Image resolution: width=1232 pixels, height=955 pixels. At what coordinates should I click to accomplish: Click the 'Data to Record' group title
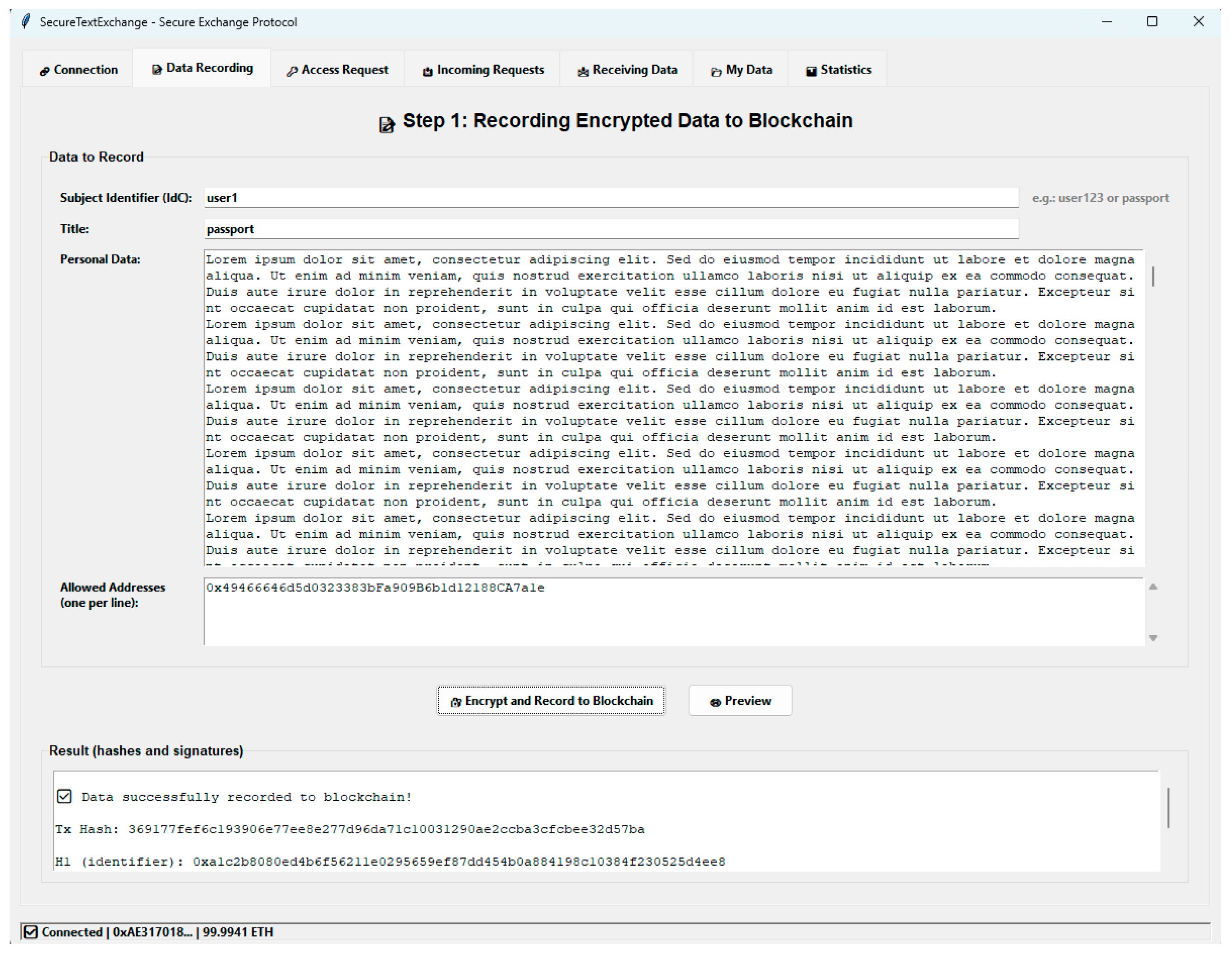pos(96,157)
